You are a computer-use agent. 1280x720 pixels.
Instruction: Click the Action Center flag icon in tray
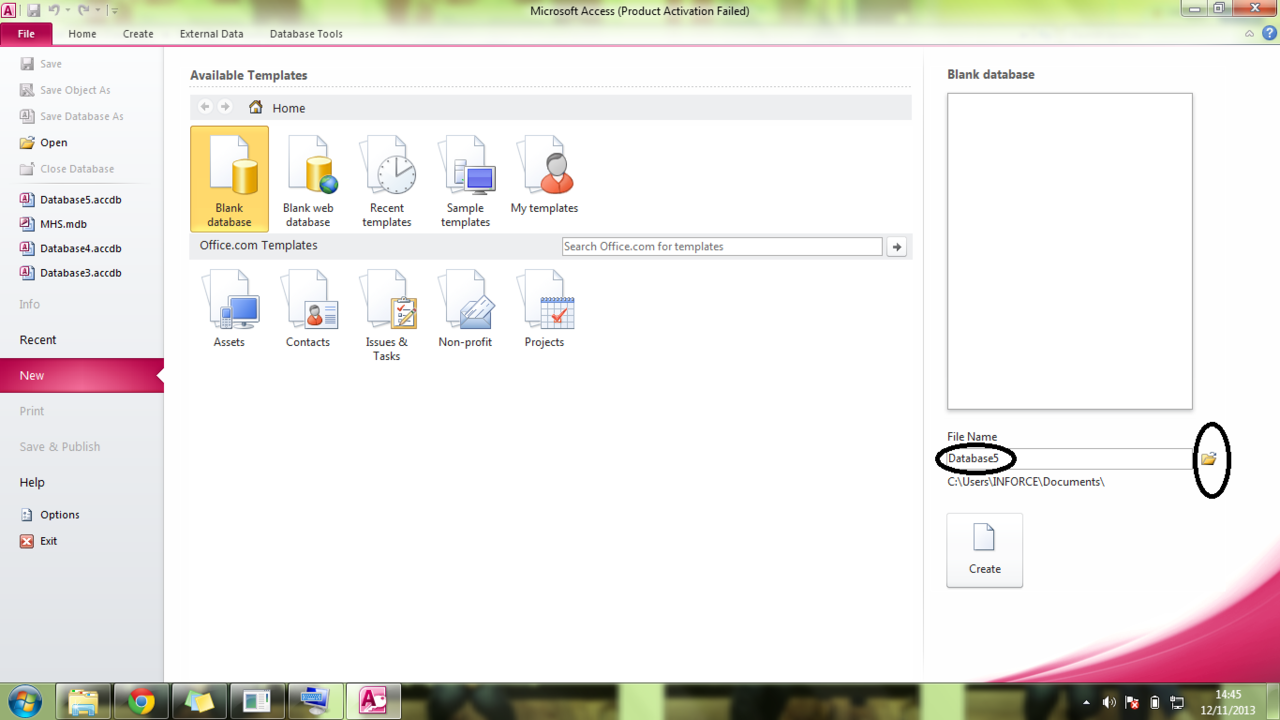(1133, 702)
